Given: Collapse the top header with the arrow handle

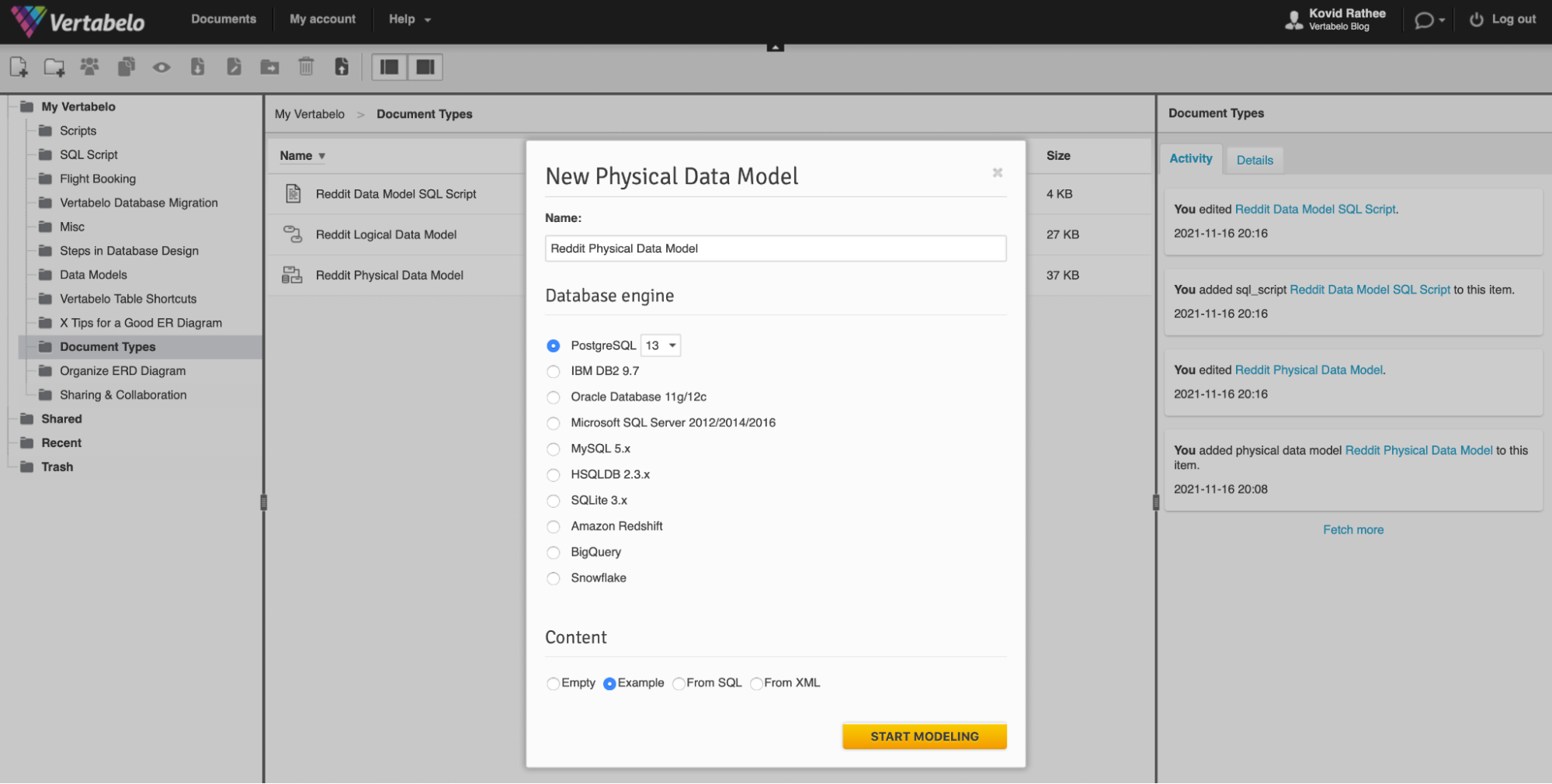Looking at the screenshot, I should click(x=775, y=47).
